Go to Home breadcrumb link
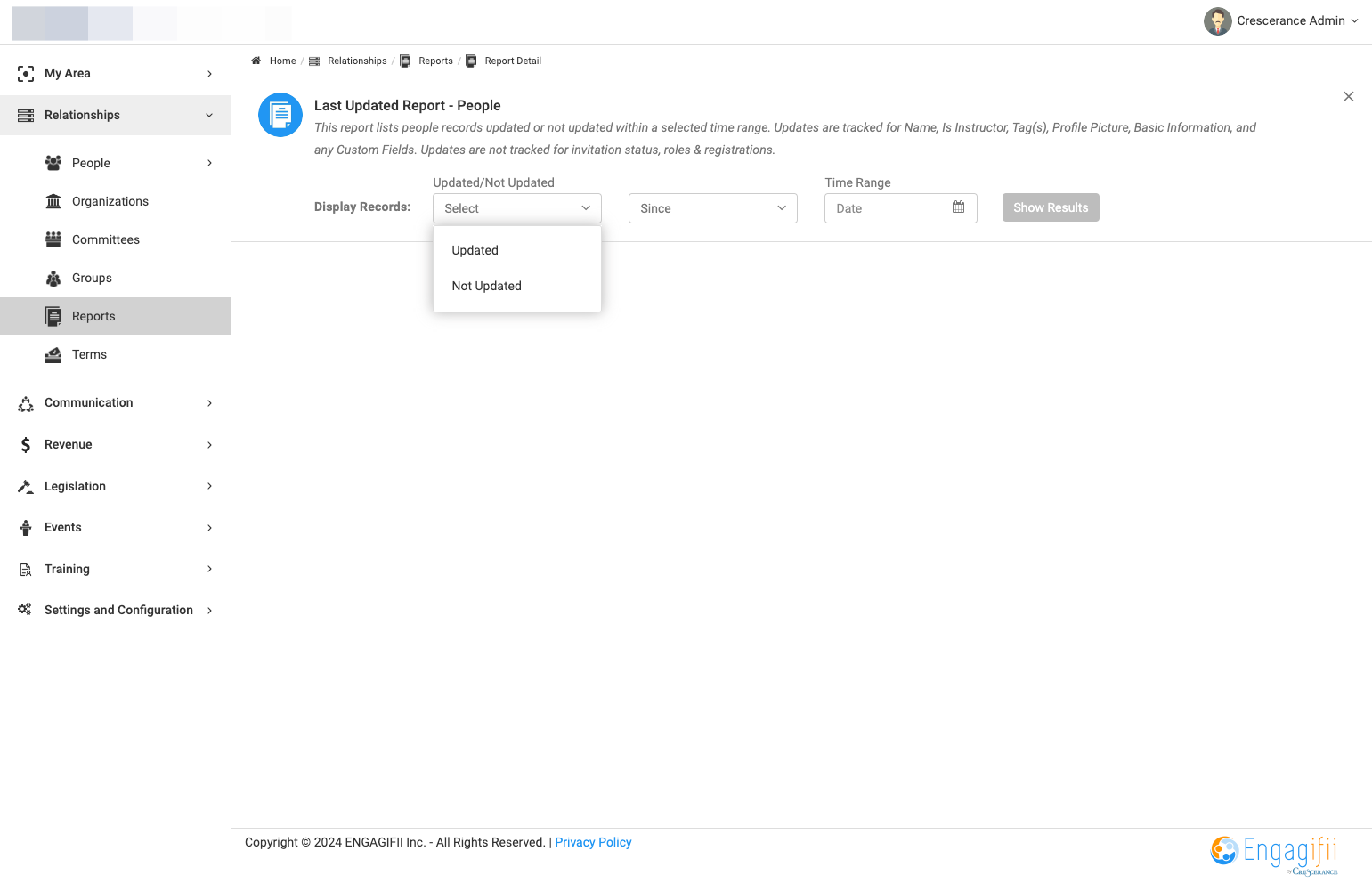The image size is (1372, 883). pos(282,61)
